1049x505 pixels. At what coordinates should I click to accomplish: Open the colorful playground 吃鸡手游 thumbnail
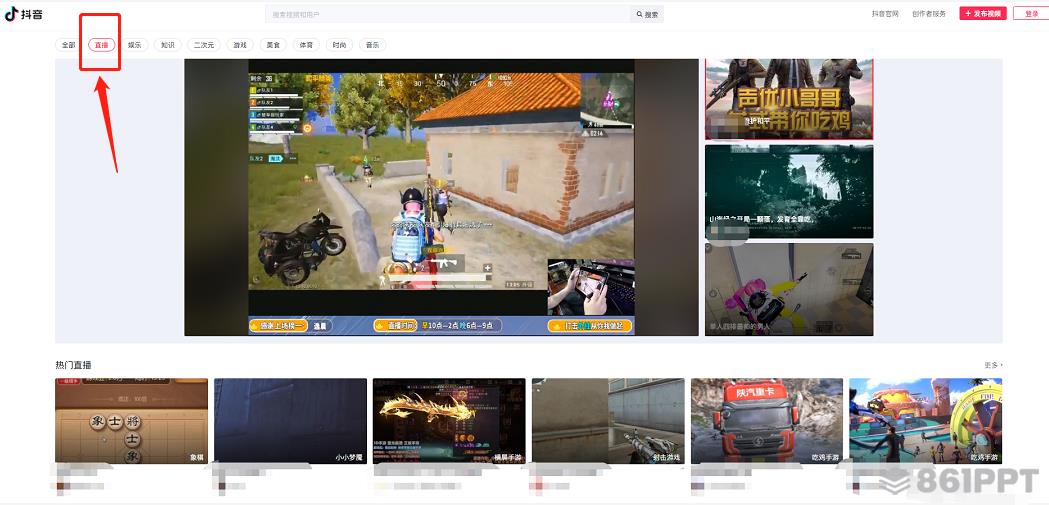(x=926, y=421)
